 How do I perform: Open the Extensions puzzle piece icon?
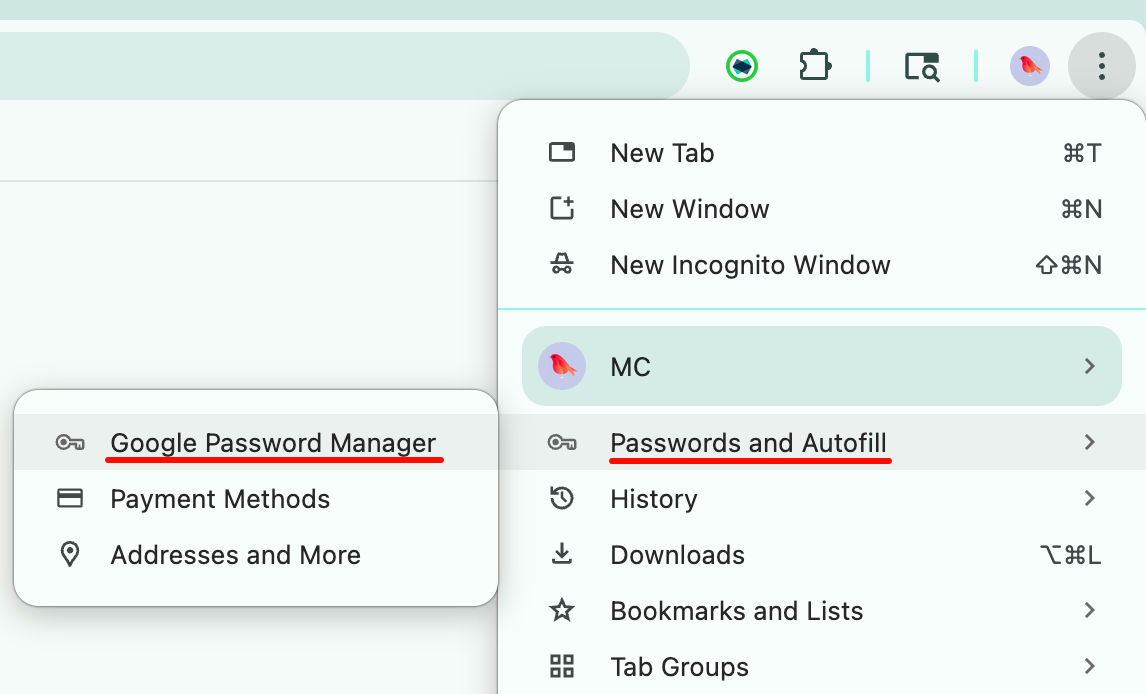click(814, 66)
